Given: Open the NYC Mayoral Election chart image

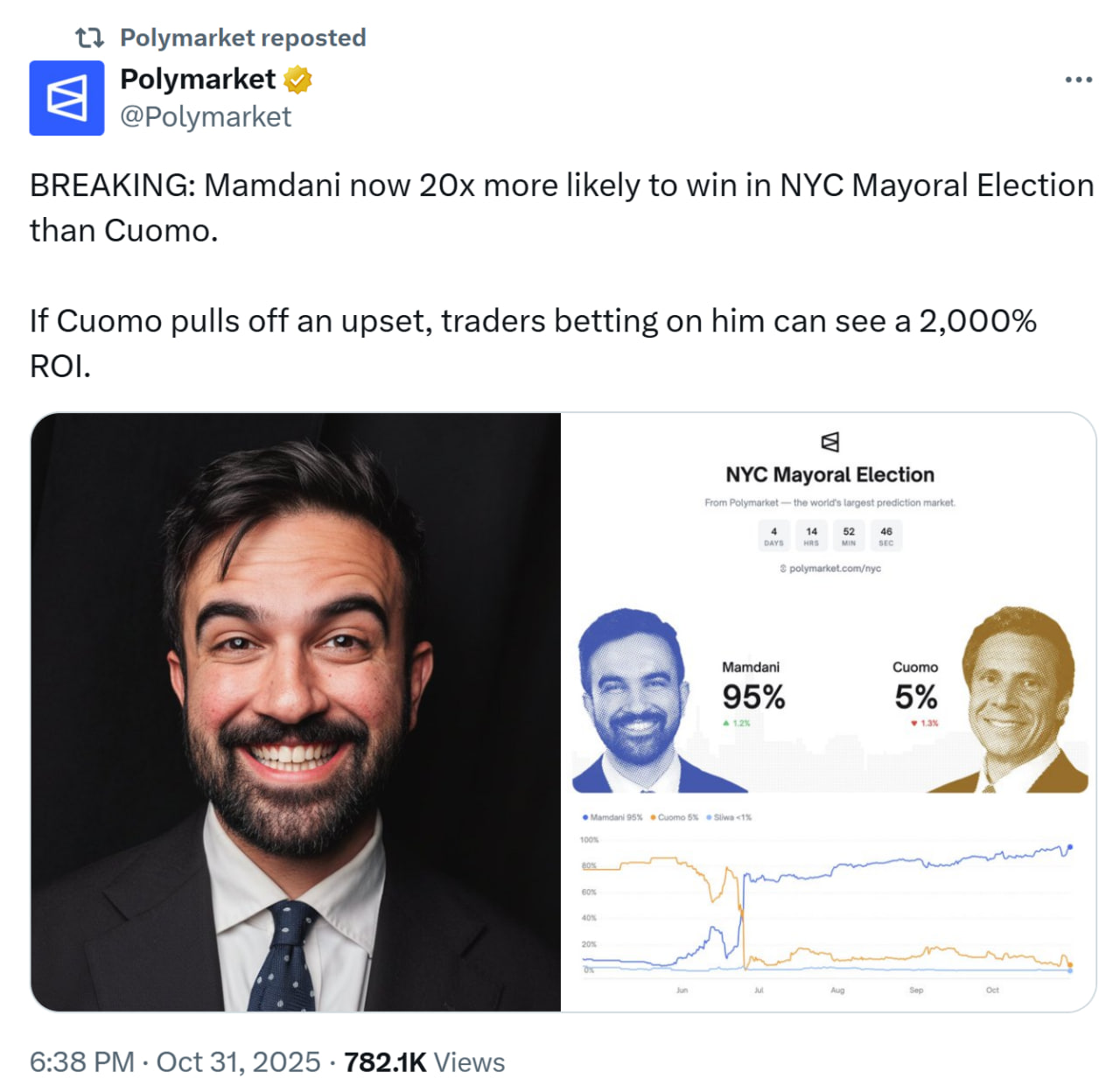Looking at the screenshot, I should 829,711.
